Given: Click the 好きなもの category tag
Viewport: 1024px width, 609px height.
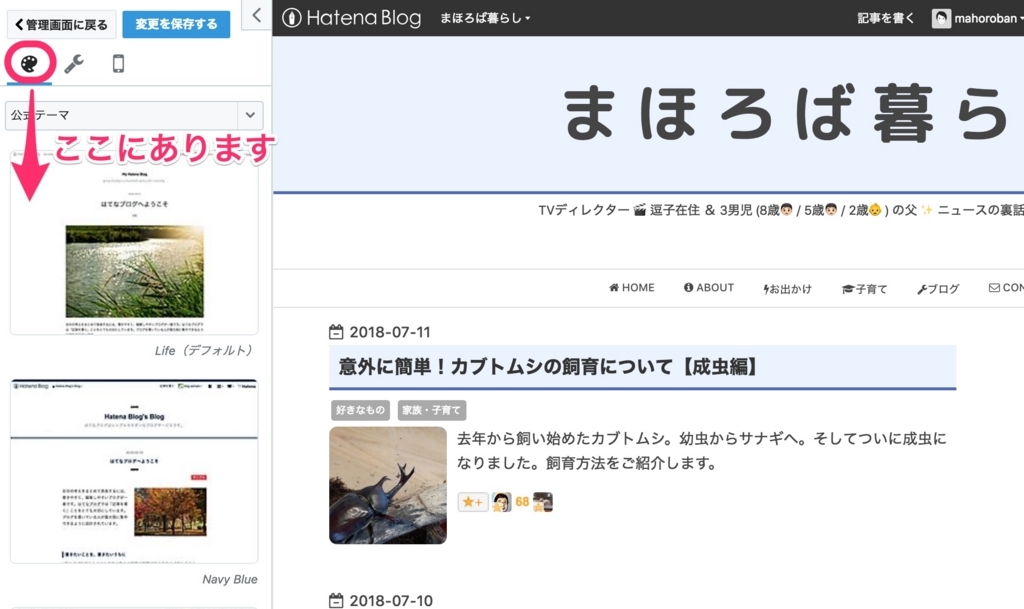Looking at the screenshot, I should tap(360, 410).
